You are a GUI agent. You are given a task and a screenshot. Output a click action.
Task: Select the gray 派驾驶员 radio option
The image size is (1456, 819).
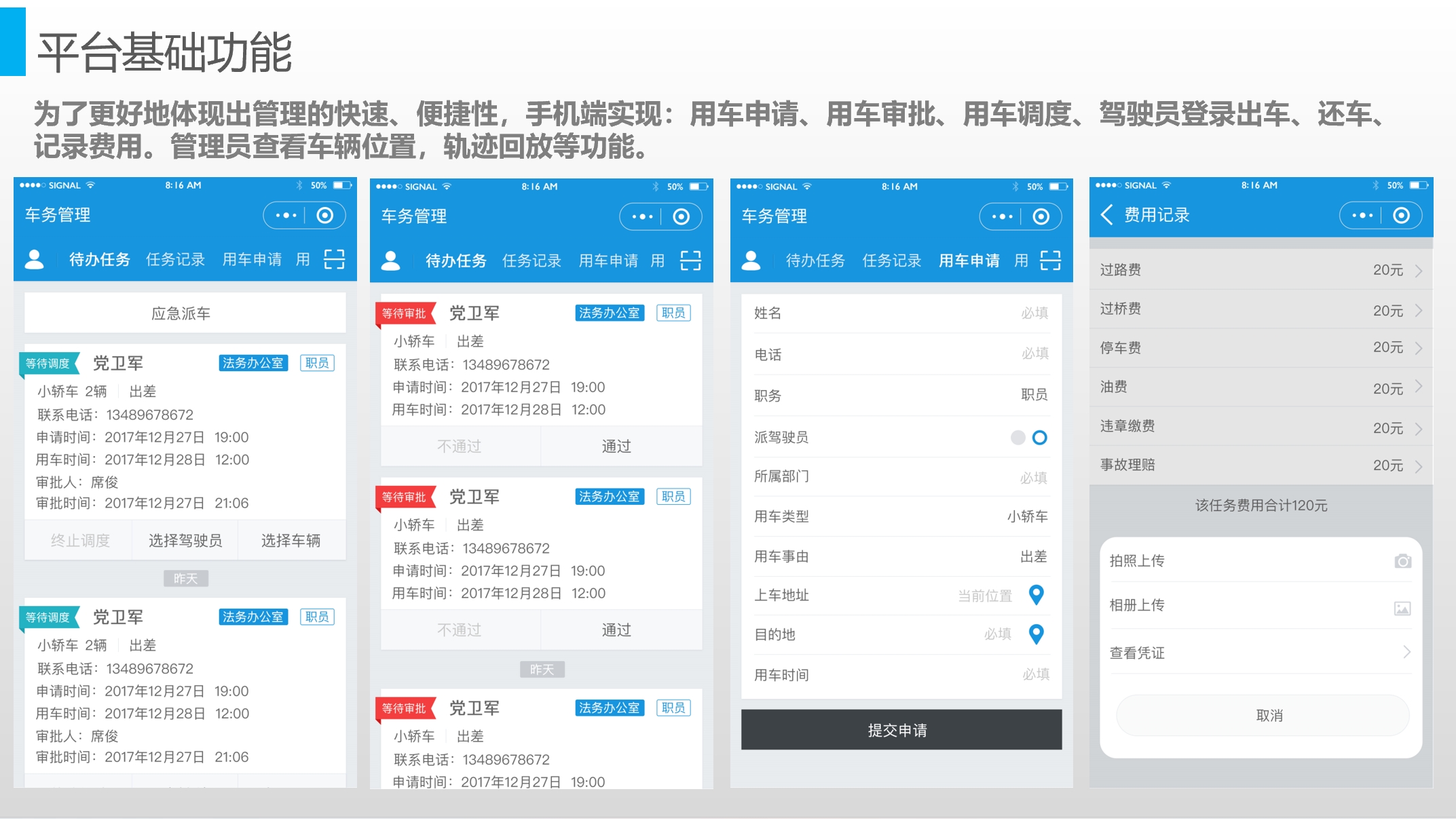pos(1018,438)
